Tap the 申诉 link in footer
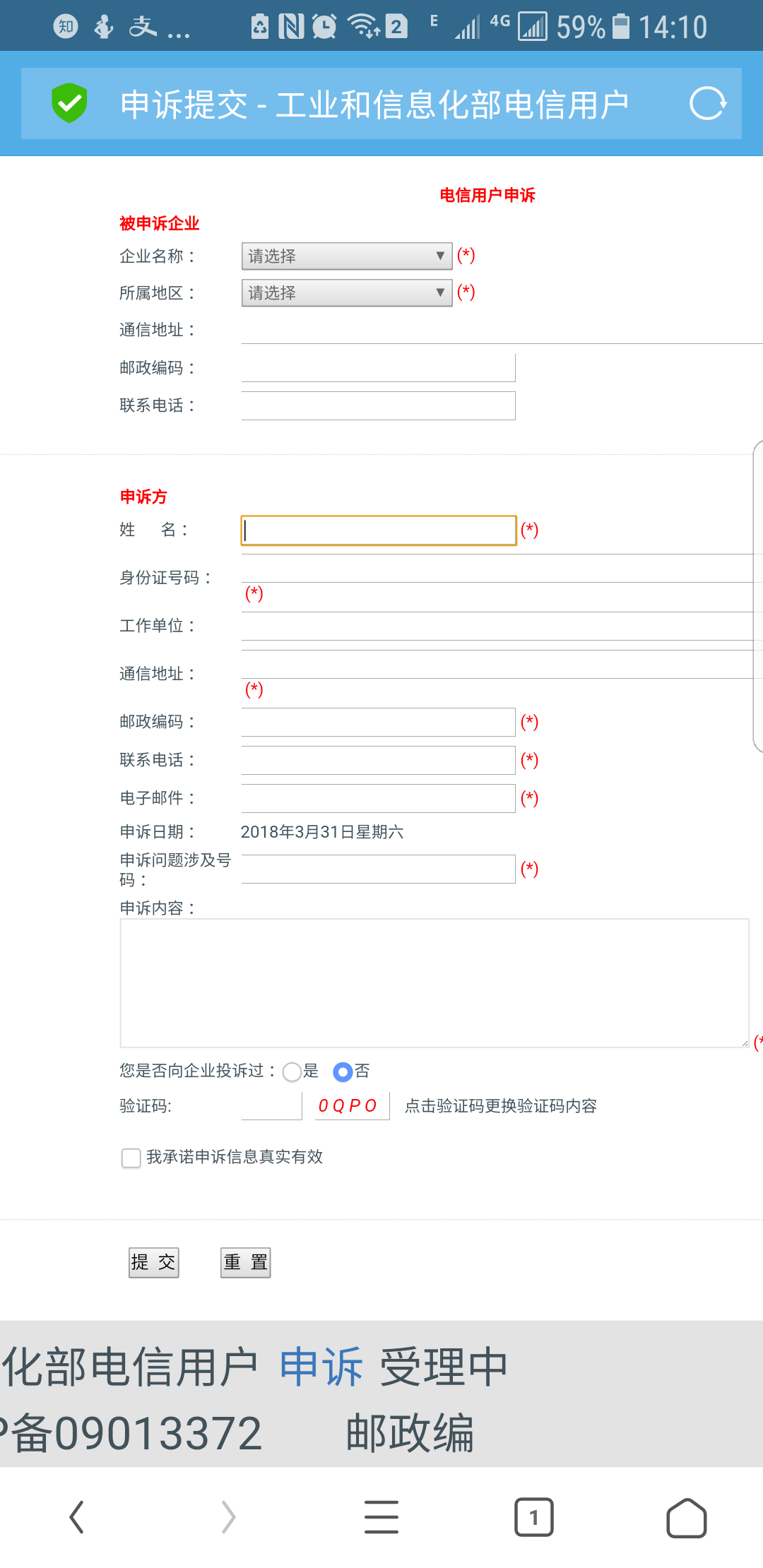This screenshot has width=763, height=1568. 321,1367
